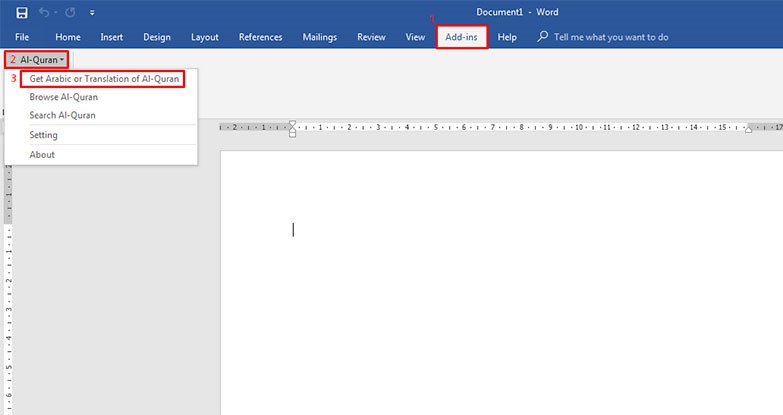Click the Undo arrow icon
Screen dimensions: 783x415
pos(44,12)
